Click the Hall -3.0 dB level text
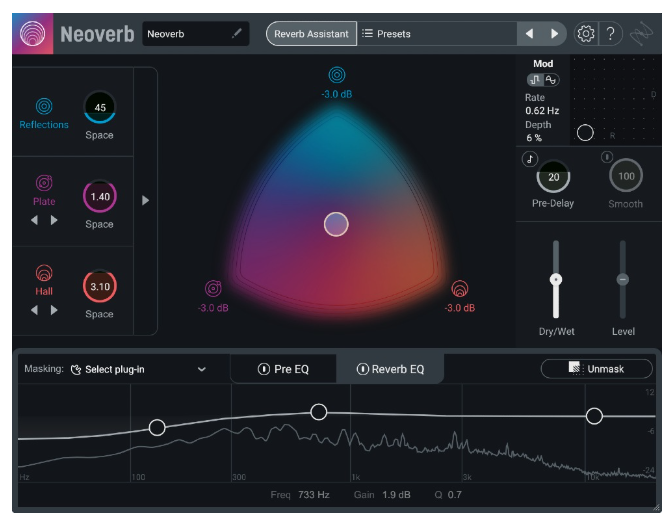Screen dimensions: 670x522 (460, 308)
